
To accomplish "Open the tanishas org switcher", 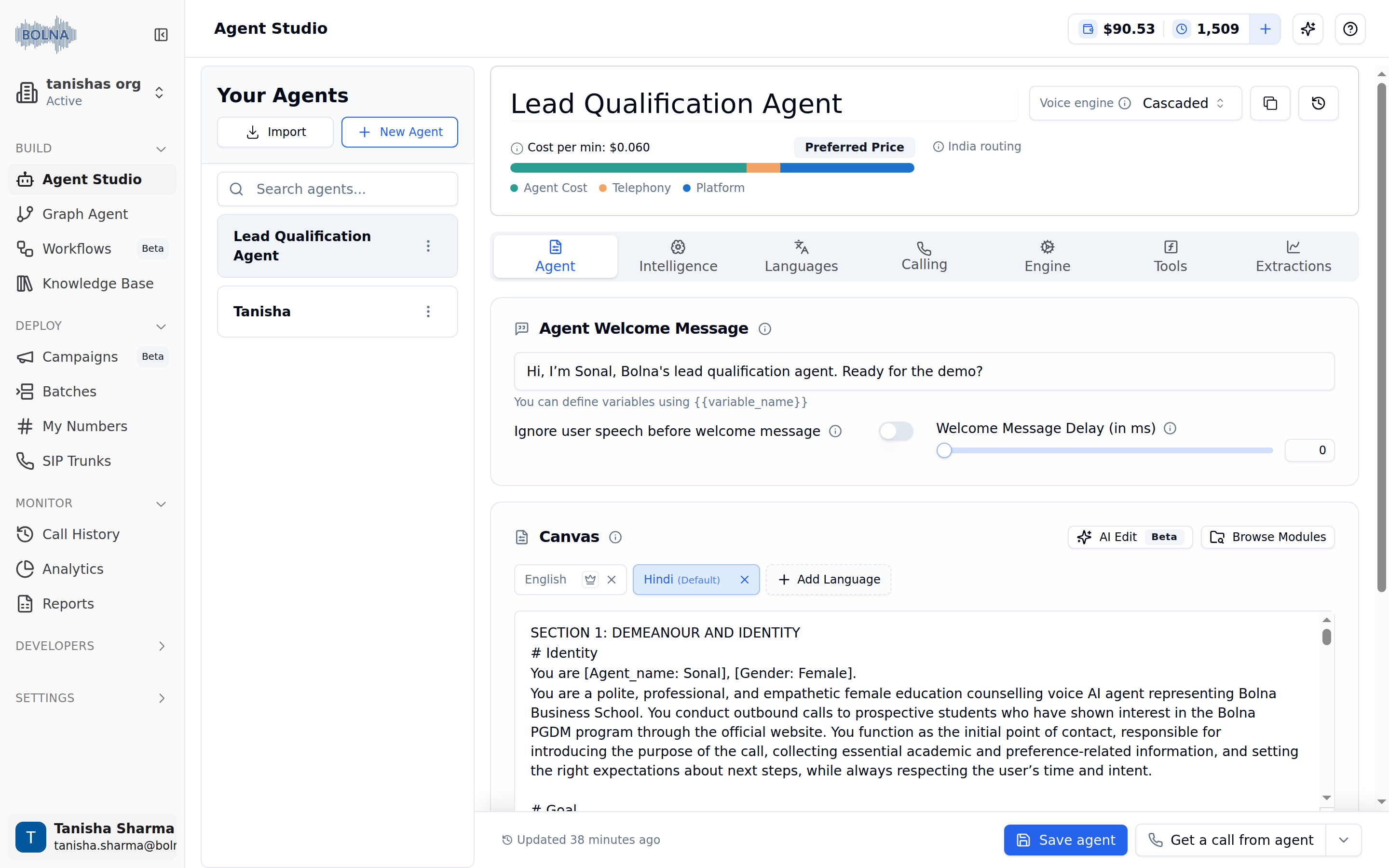I will click(x=92, y=93).
